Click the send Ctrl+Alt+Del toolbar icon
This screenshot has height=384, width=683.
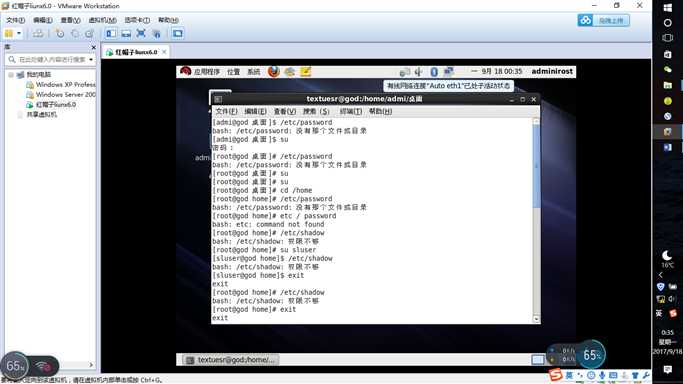38,34
